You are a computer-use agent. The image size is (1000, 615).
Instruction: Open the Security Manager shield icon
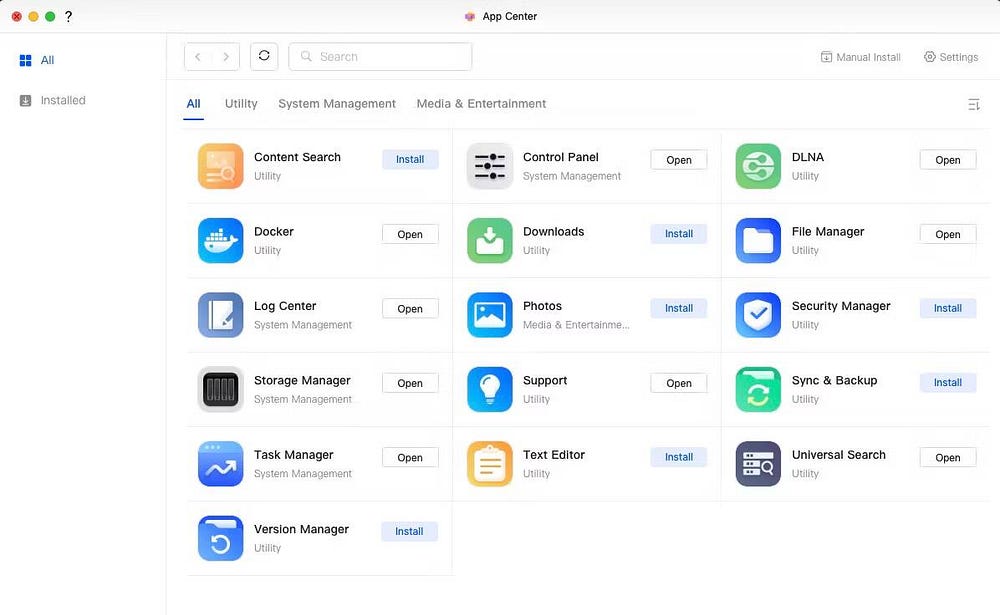[x=758, y=315]
